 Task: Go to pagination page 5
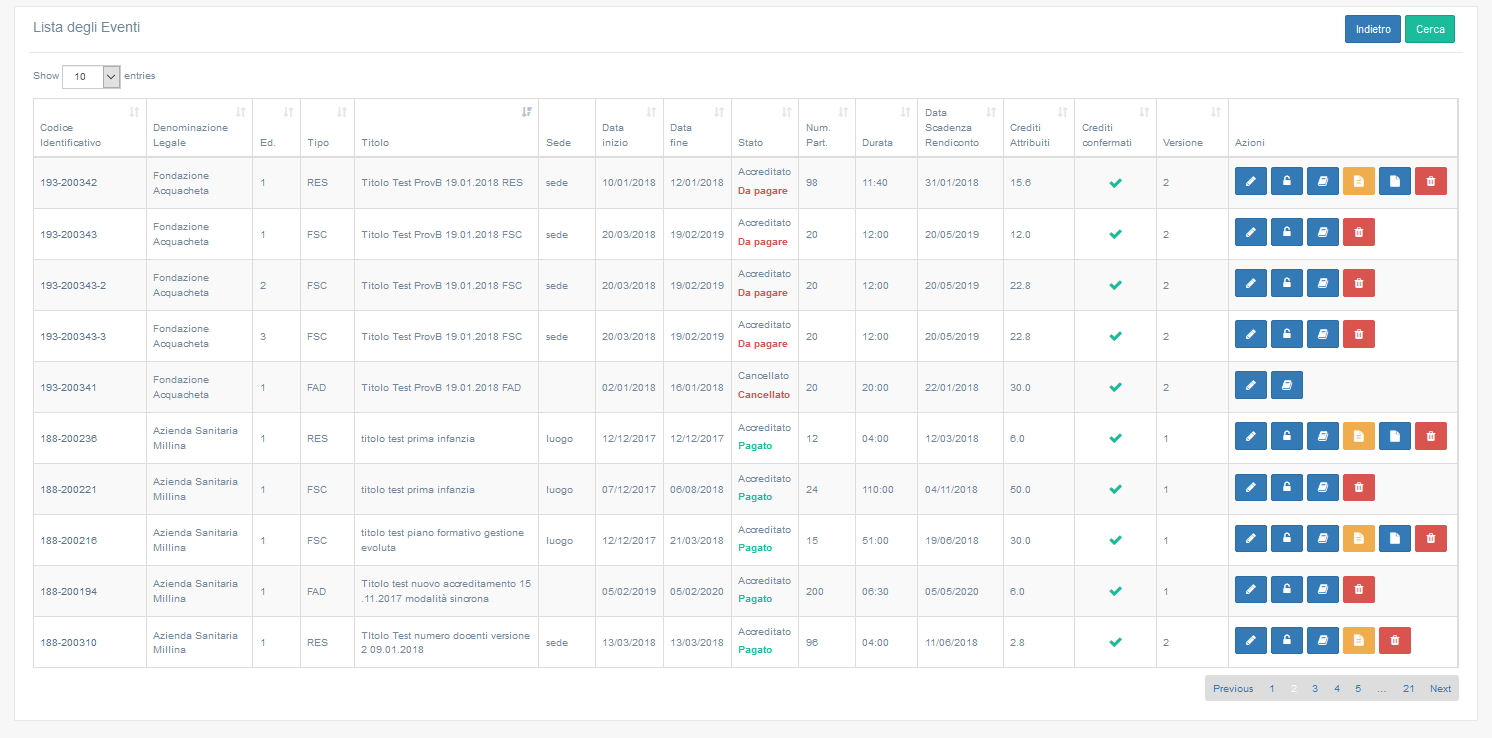(1358, 688)
